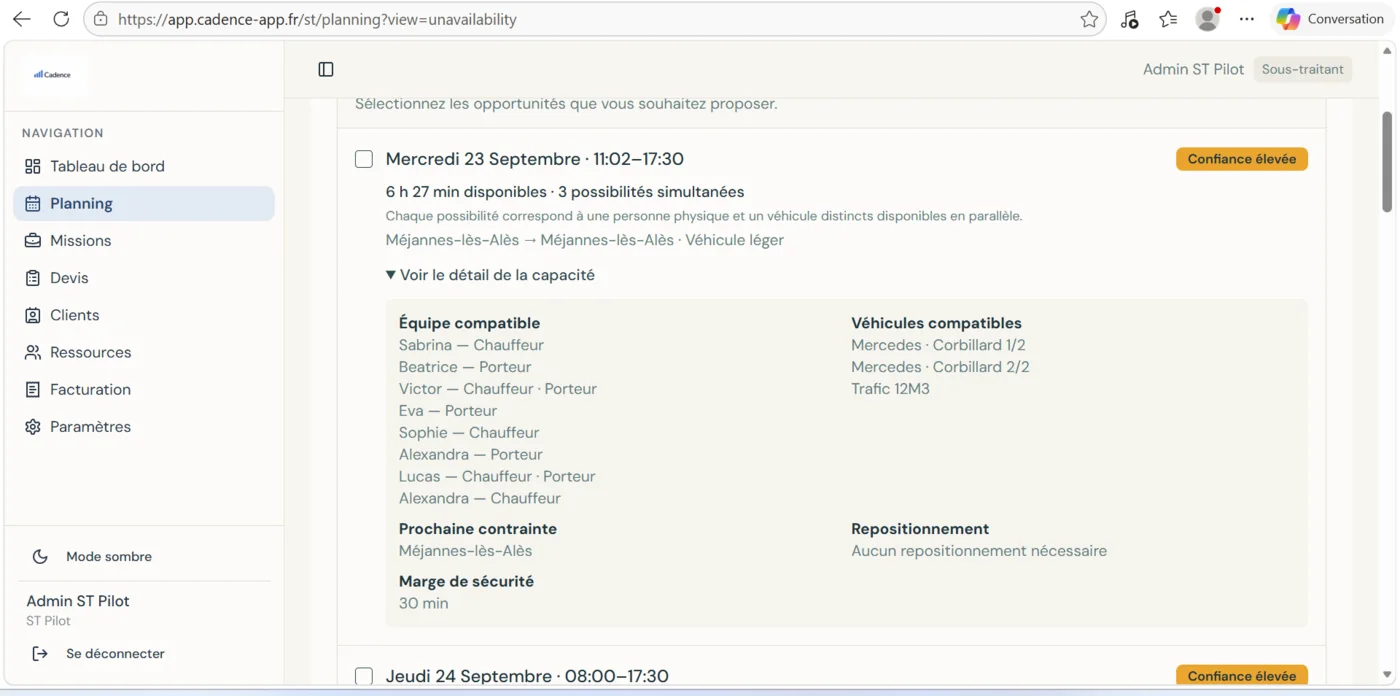1400x696 pixels.
Task: Go to Missions section
Action: [144, 240]
